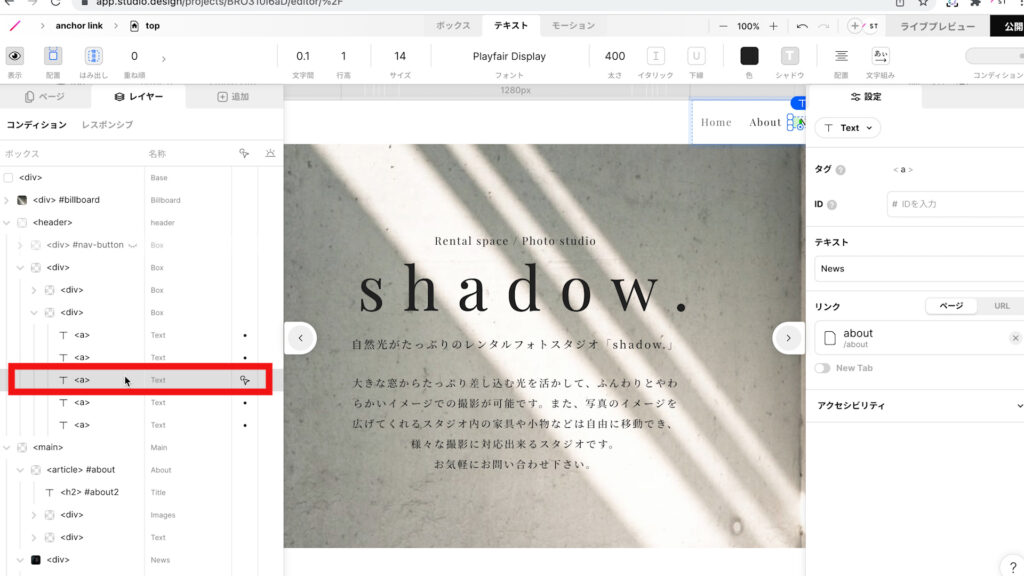Click the motion column header icon

pyautogui.click(x=270, y=153)
